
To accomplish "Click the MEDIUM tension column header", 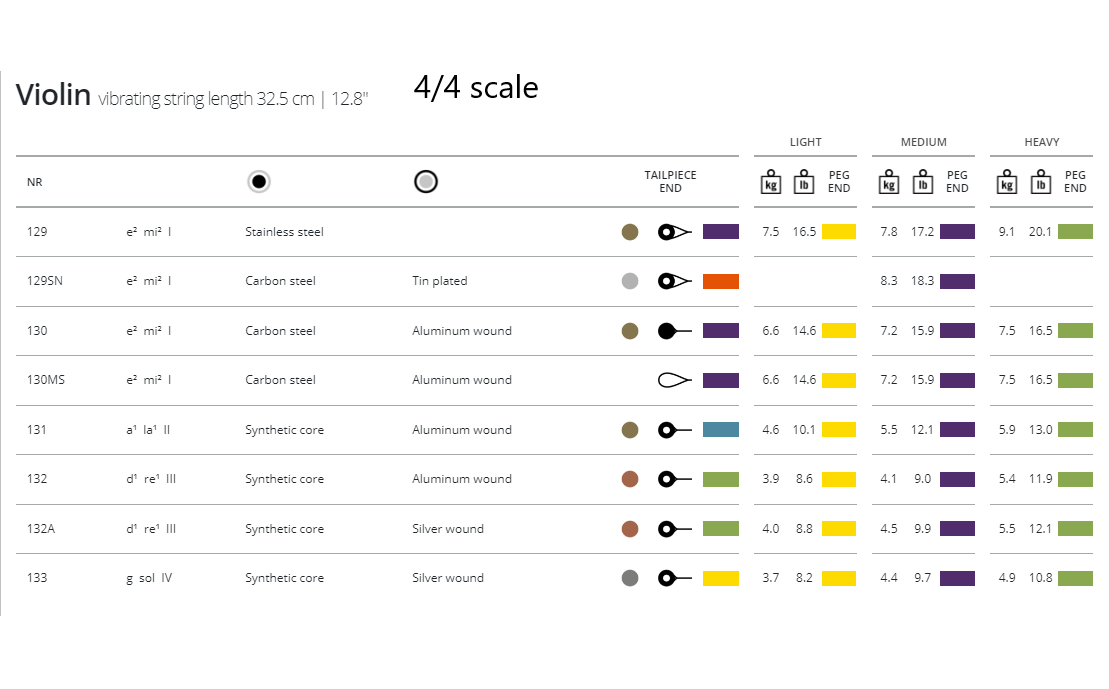I will (923, 142).
